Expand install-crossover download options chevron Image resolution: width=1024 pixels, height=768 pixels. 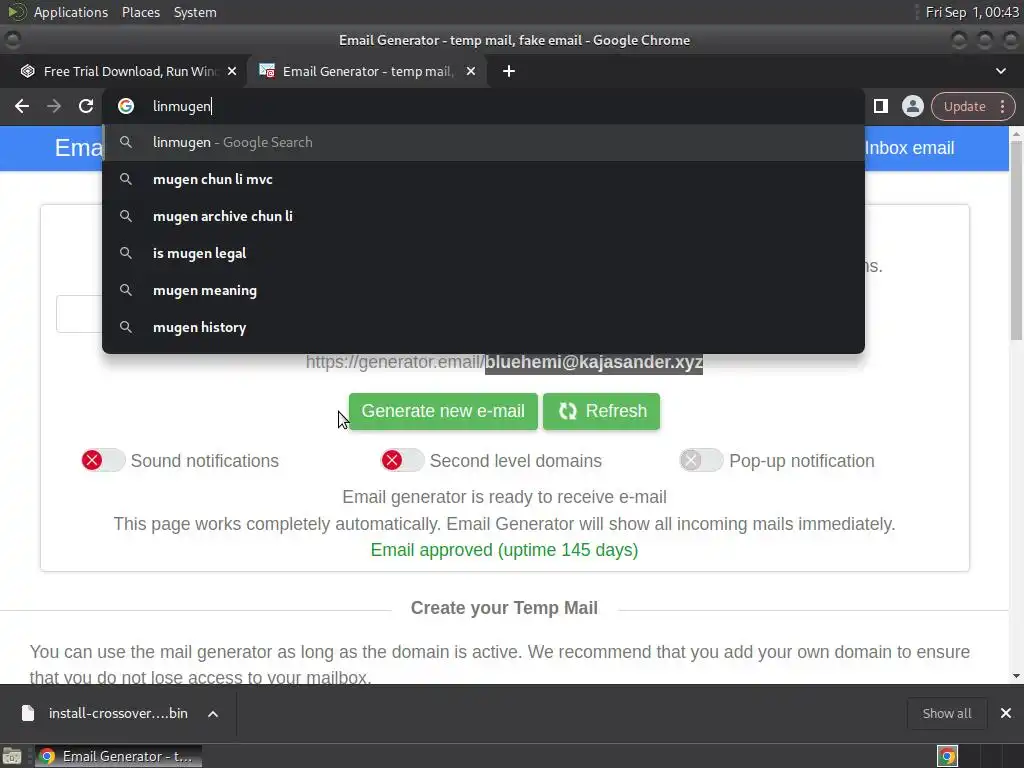tap(213, 714)
